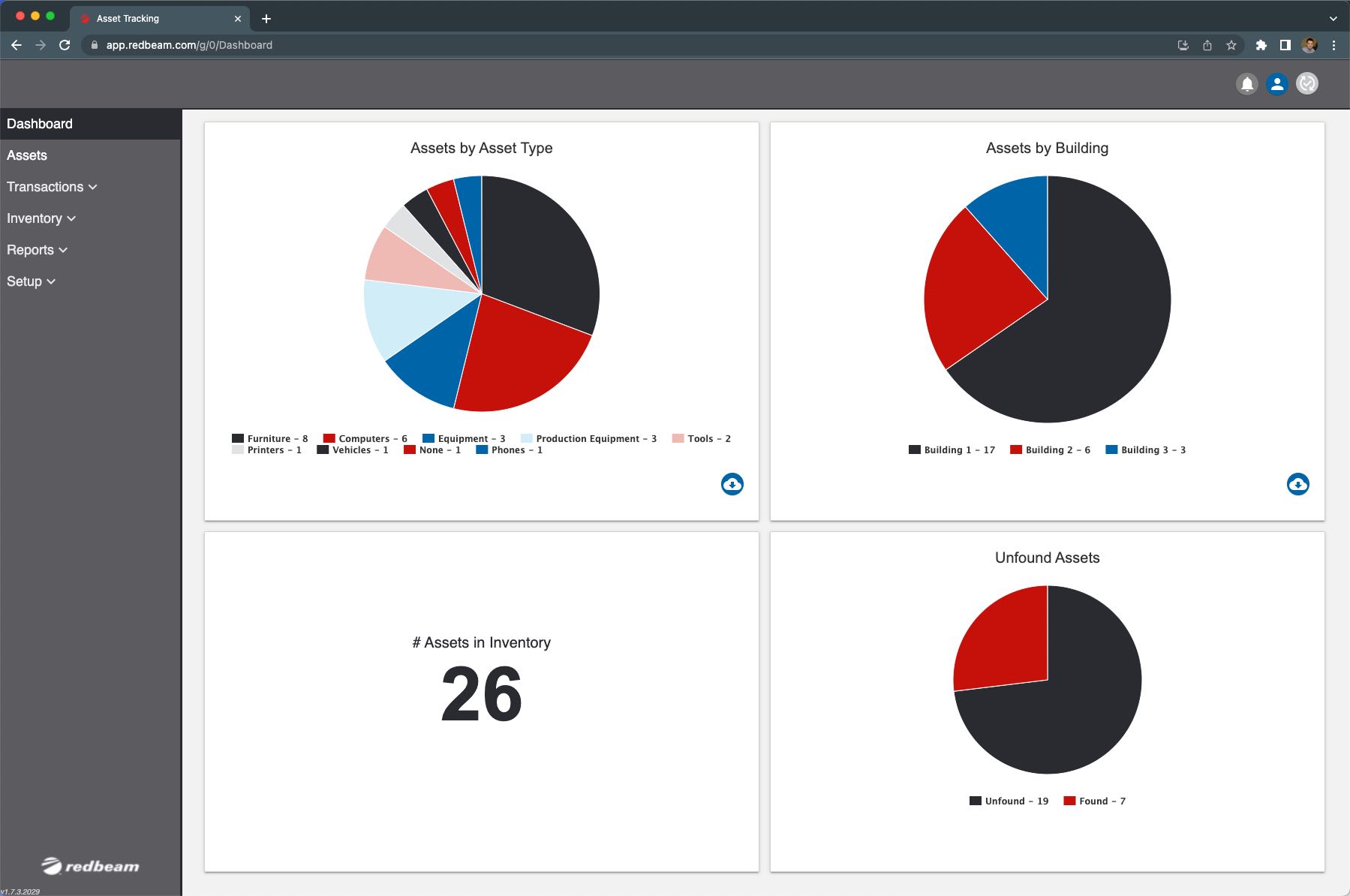
Task: Toggle the browser side panel icon
Action: 1285,45
